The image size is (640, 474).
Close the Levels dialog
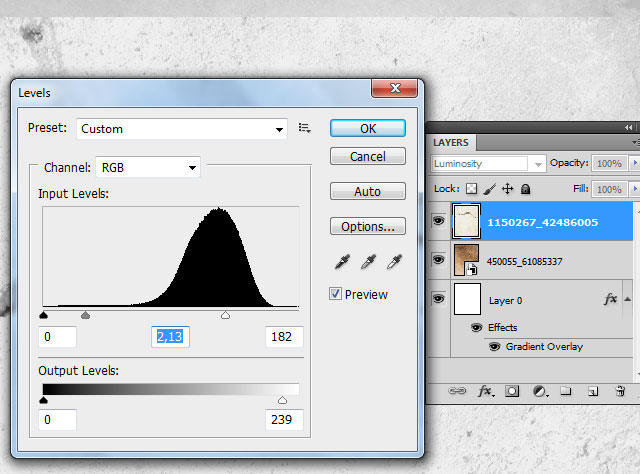[x=394, y=88]
